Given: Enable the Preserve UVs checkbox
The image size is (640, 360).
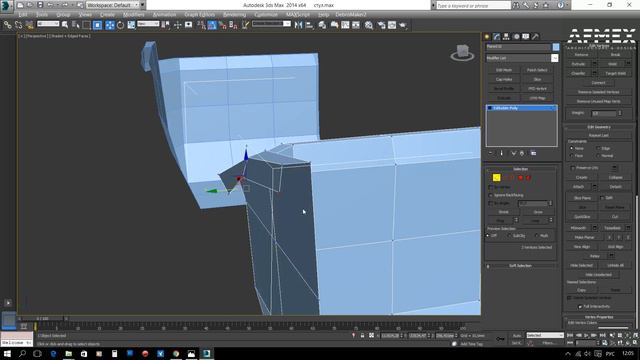Looking at the screenshot, I should pos(573,168).
